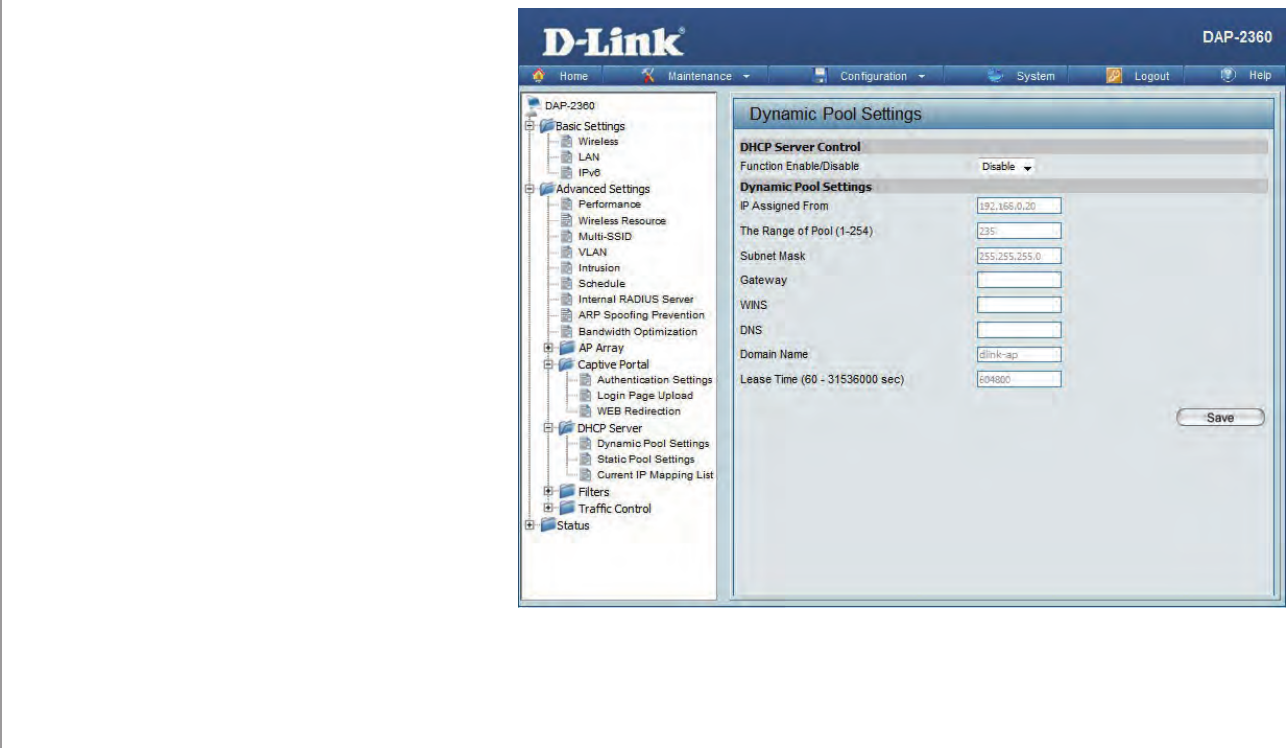Click the DNS input field
This screenshot has height=748, width=1286.
point(1018,329)
